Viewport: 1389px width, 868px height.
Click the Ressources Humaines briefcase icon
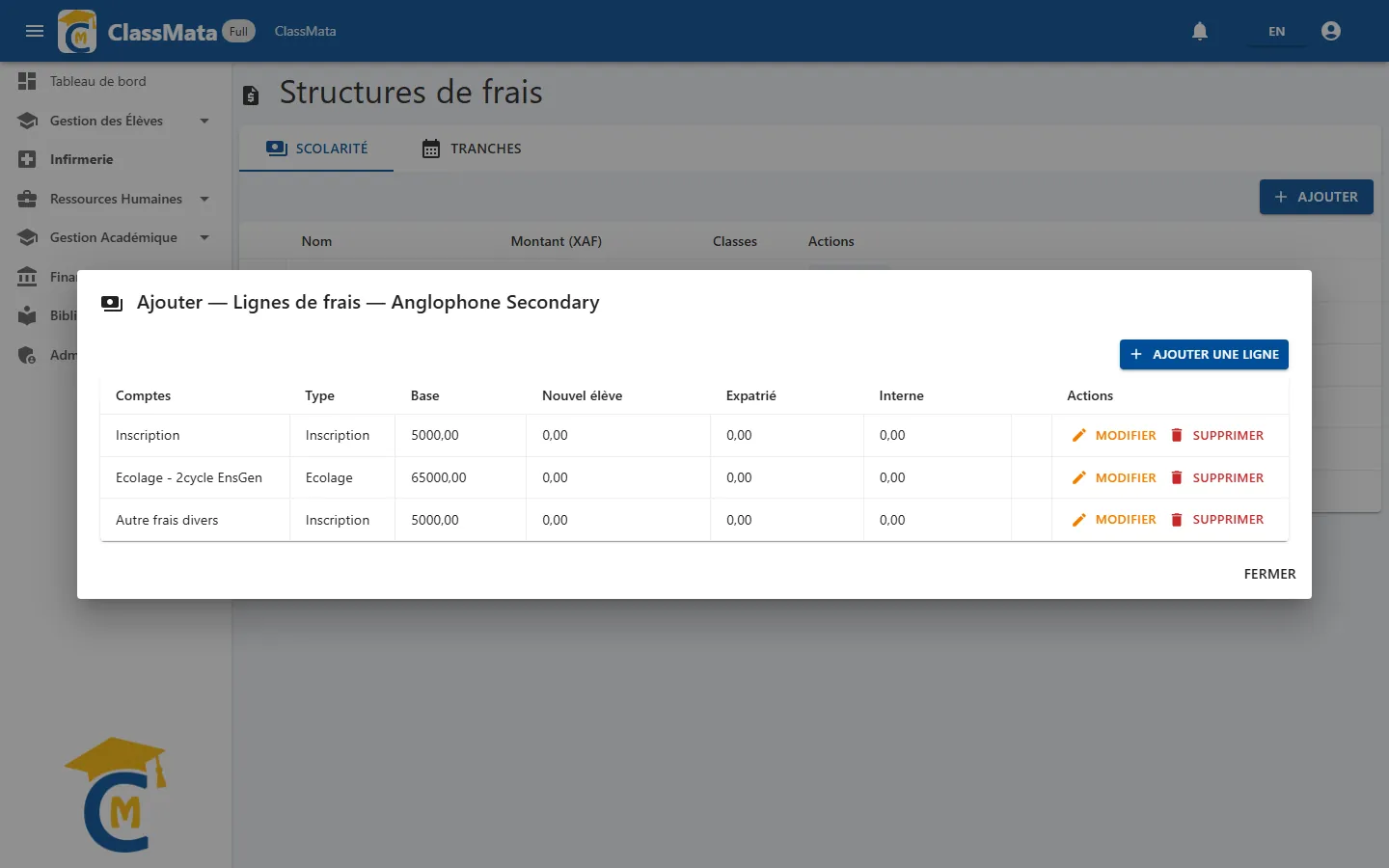pos(27,199)
